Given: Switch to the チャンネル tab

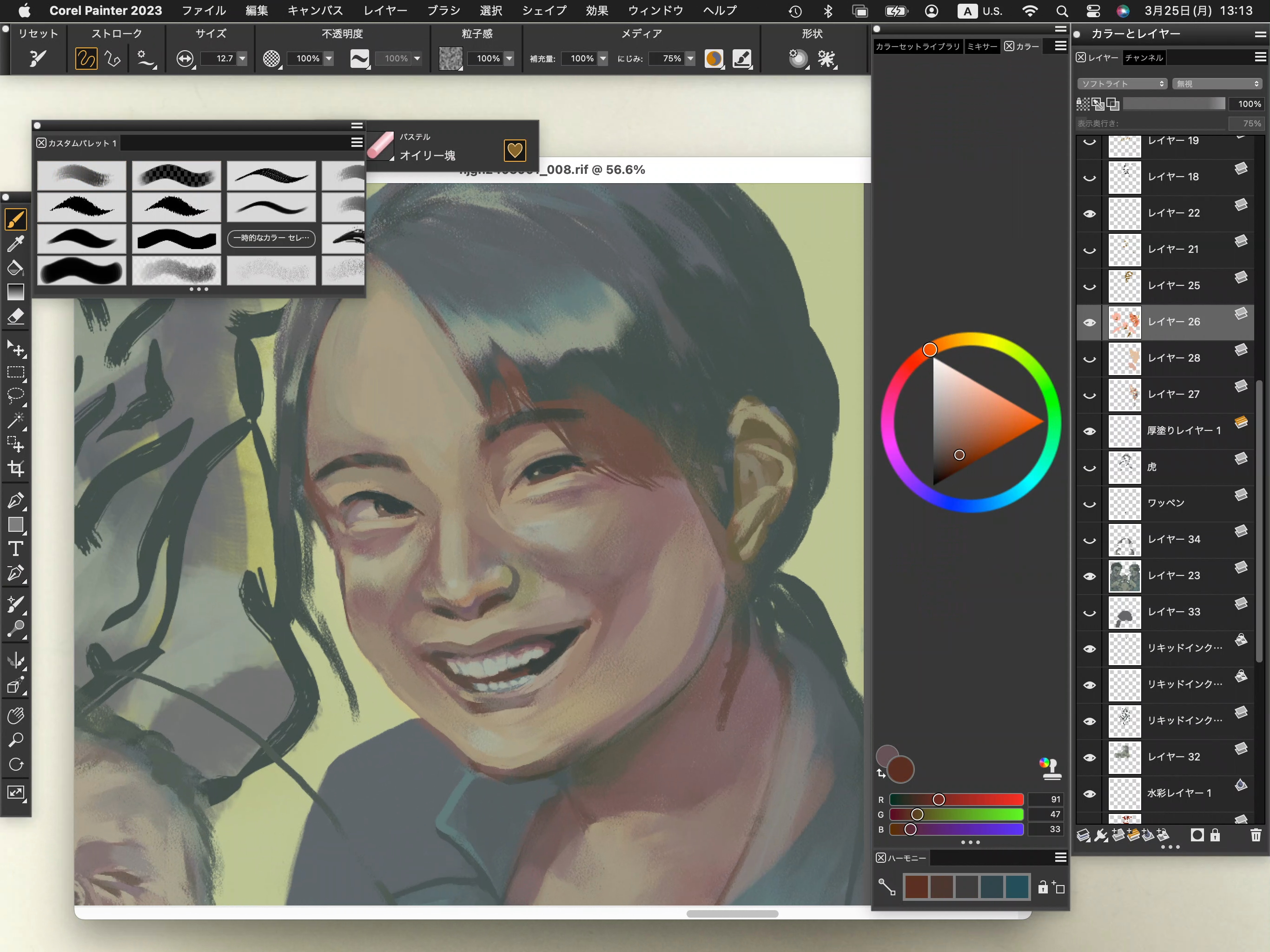Looking at the screenshot, I should point(1144,58).
